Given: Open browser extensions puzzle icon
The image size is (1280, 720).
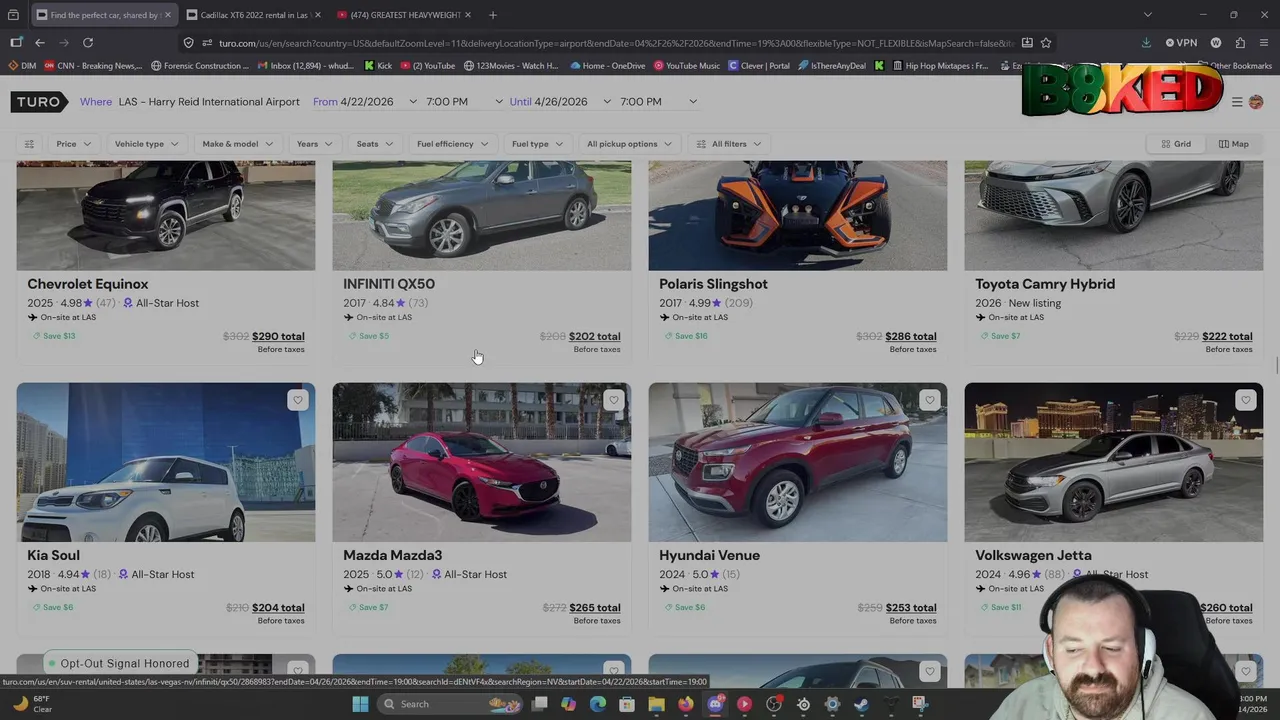Looking at the screenshot, I should 1240,43.
